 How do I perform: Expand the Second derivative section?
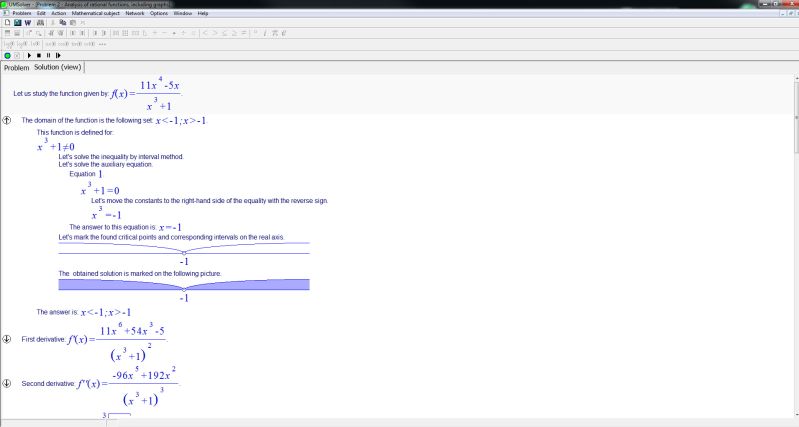point(7,383)
